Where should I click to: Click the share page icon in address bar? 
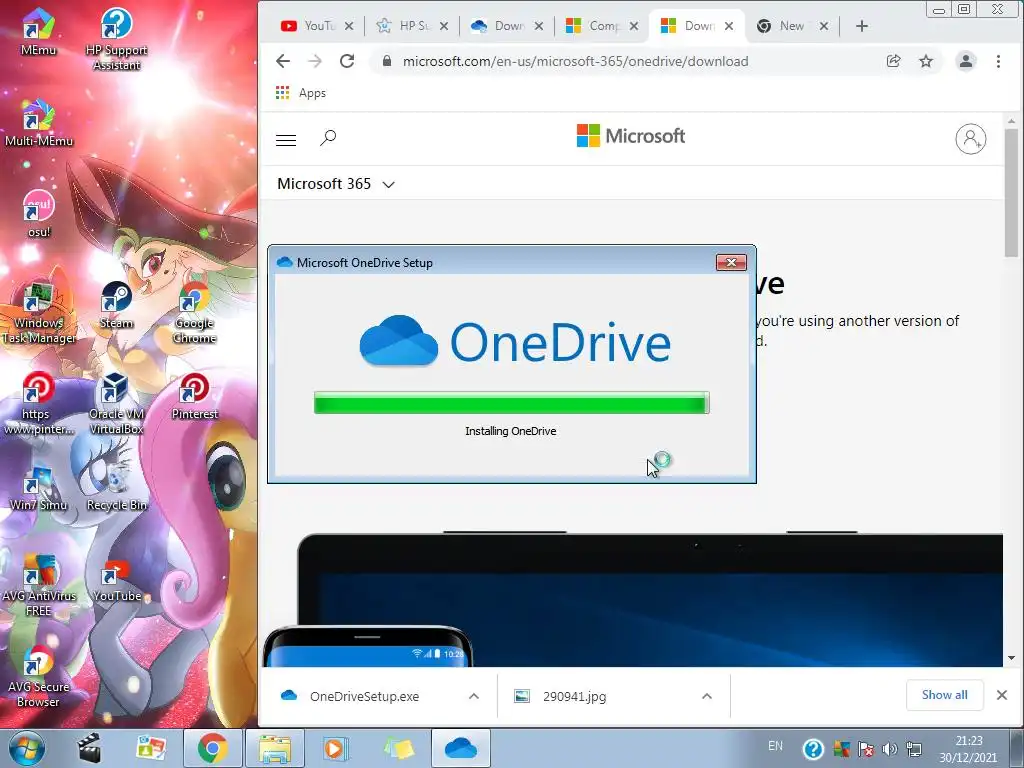tap(893, 61)
